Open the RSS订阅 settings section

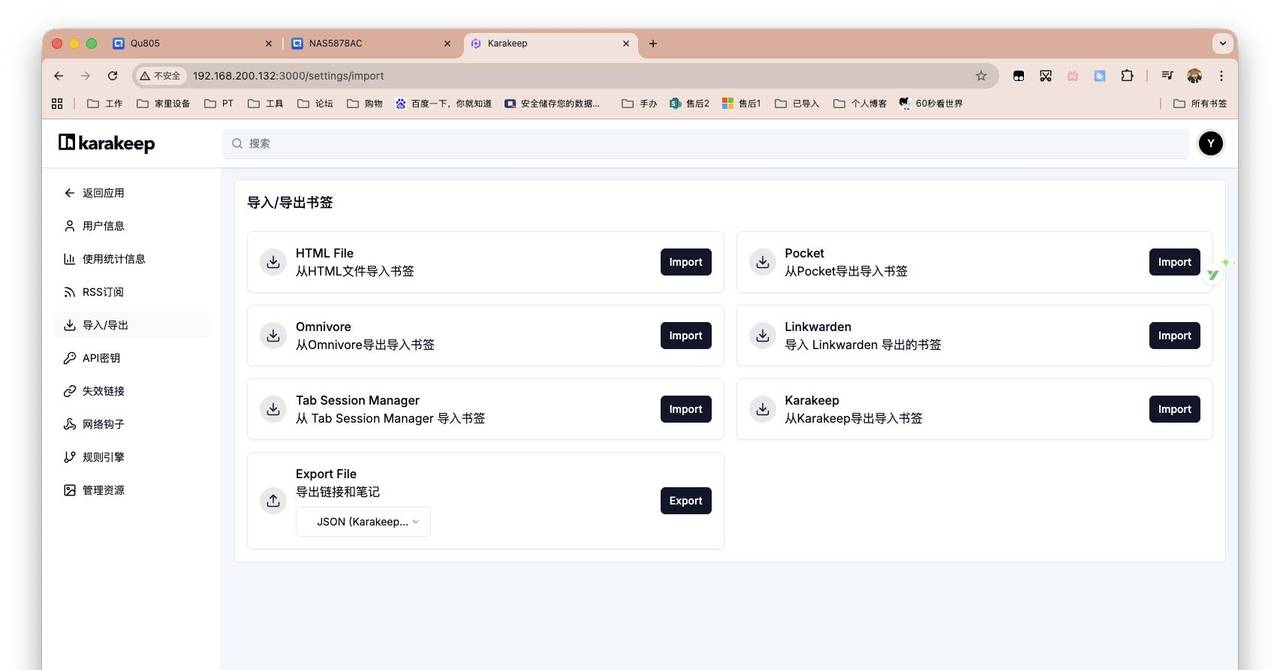click(x=101, y=291)
